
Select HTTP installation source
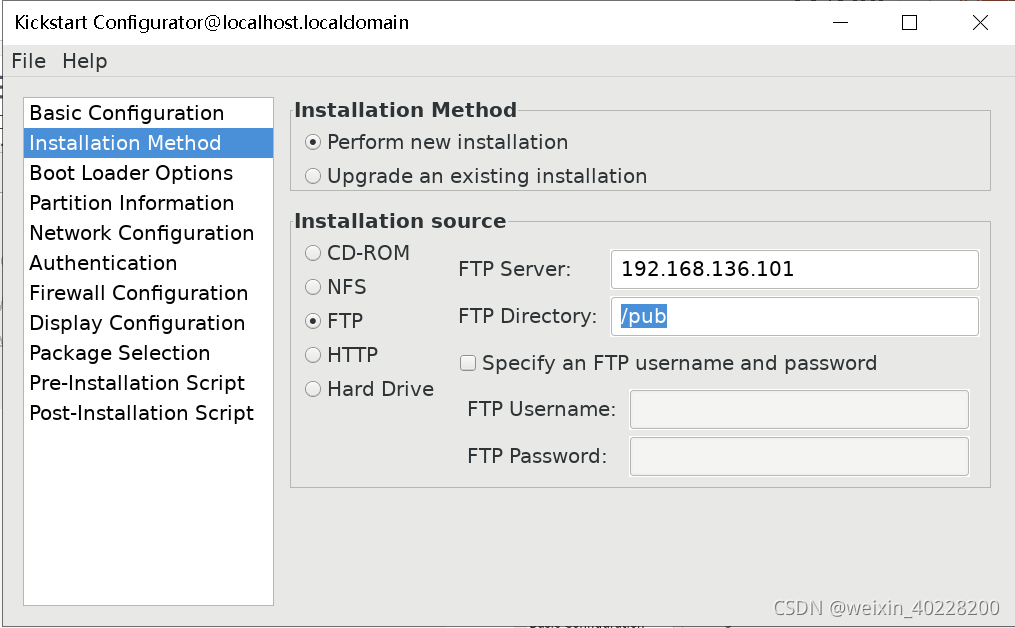314,355
